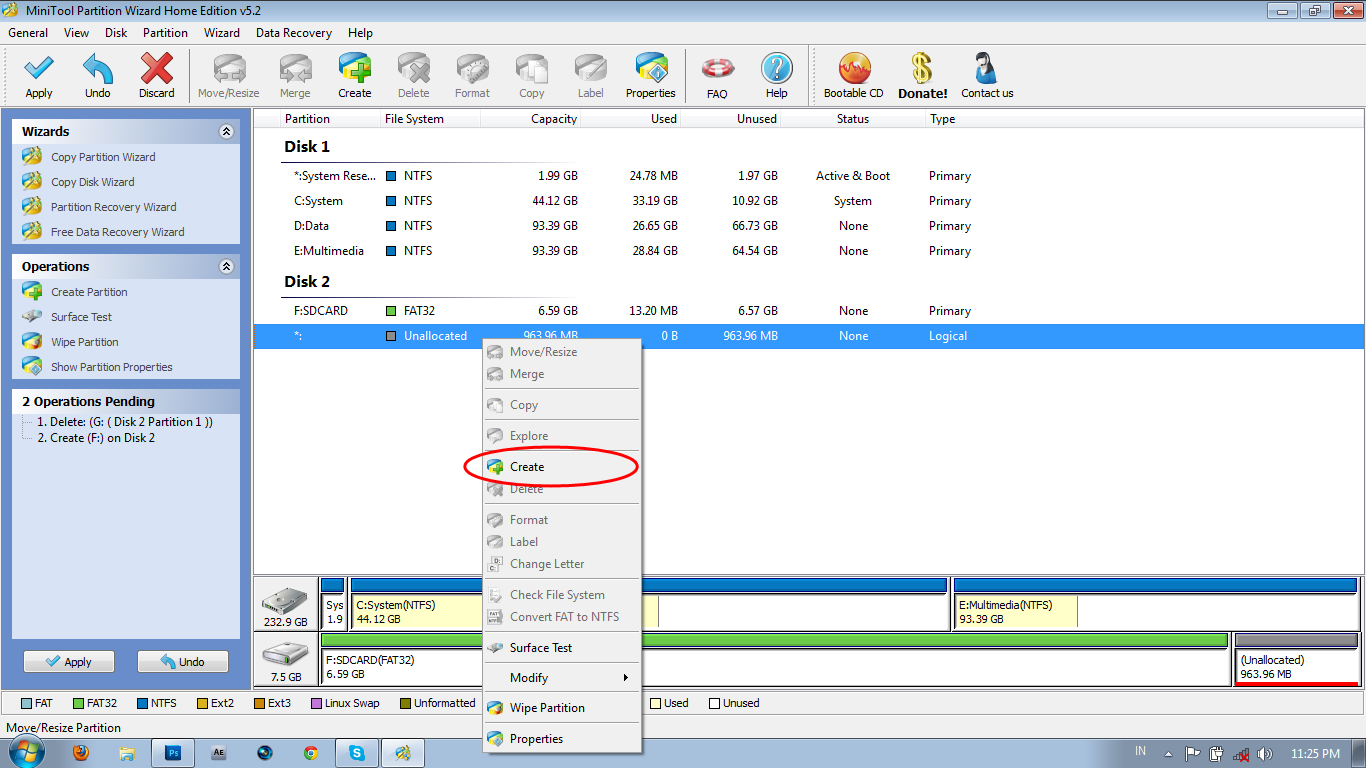Image resolution: width=1366 pixels, height=768 pixels.
Task: Open Help from the toolbar
Action: click(x=777, y=76)
